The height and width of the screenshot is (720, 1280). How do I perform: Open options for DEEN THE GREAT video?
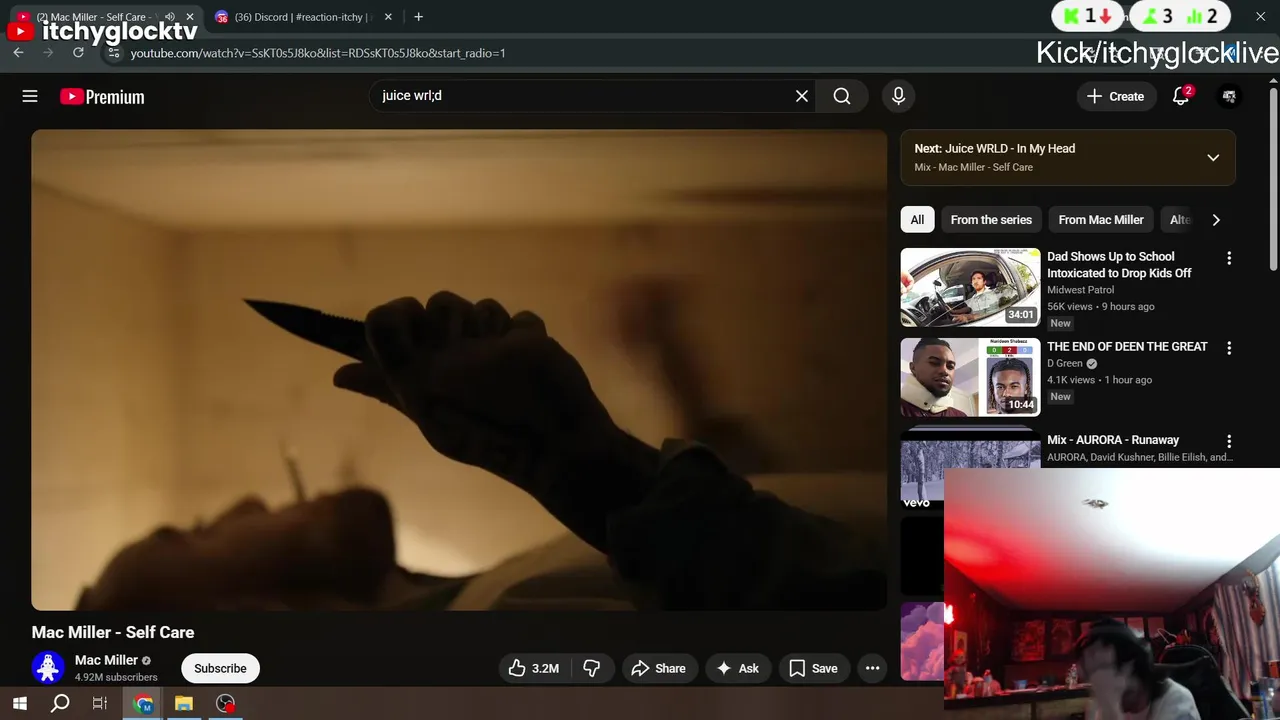[x=1229, y=348]
